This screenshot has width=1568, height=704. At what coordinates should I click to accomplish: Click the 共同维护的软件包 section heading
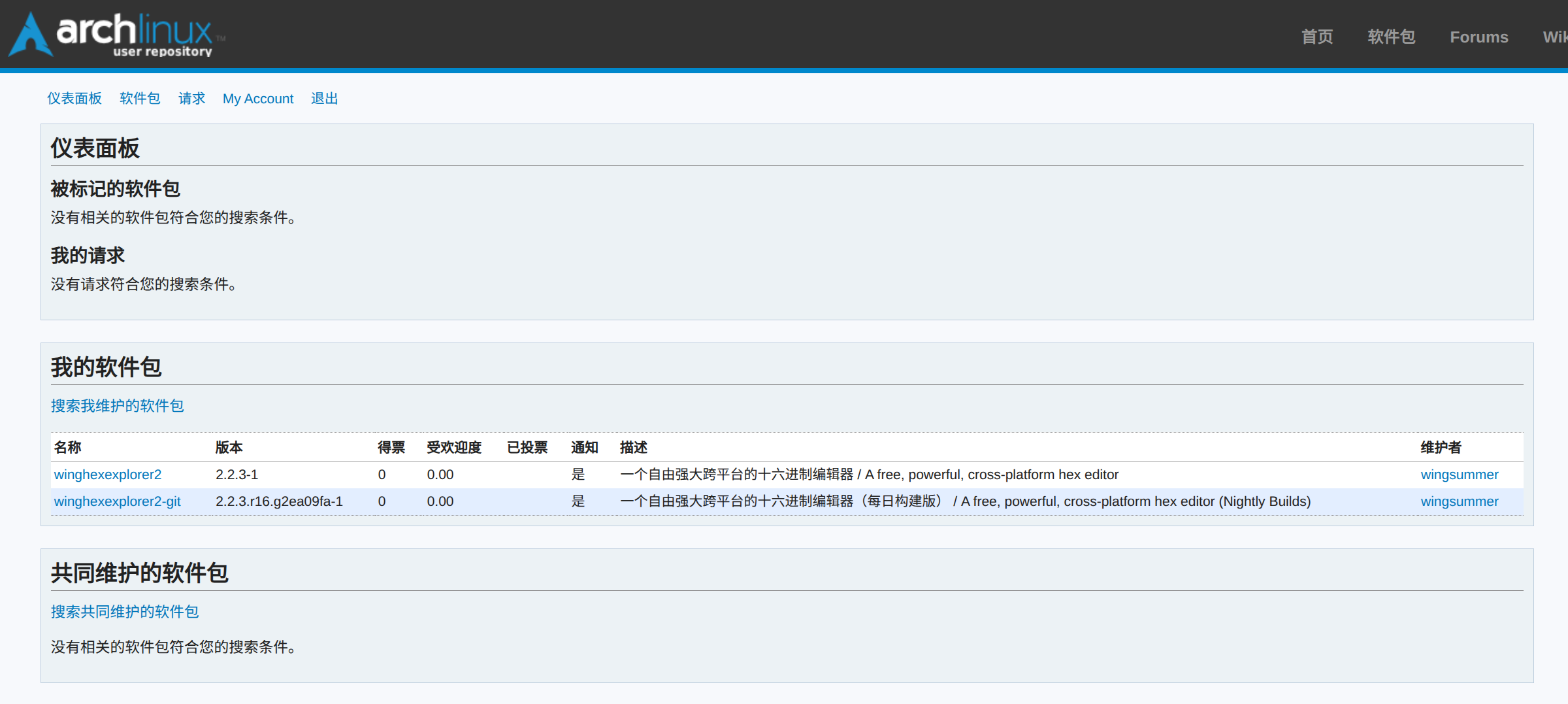(140, 573)
